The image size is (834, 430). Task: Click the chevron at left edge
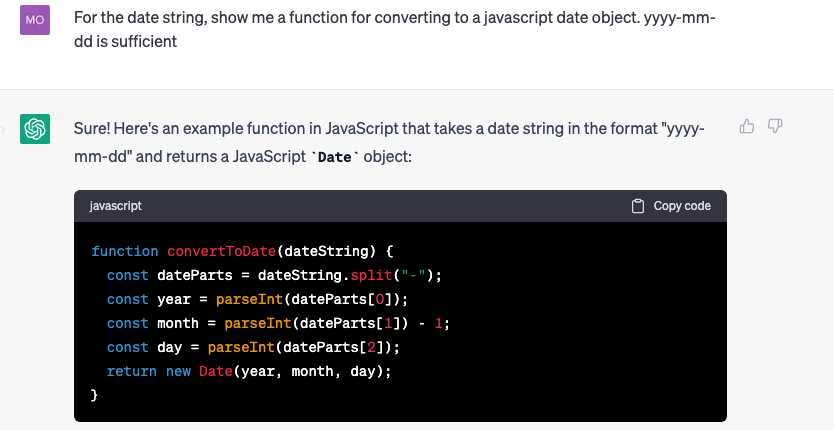(3, 129)
